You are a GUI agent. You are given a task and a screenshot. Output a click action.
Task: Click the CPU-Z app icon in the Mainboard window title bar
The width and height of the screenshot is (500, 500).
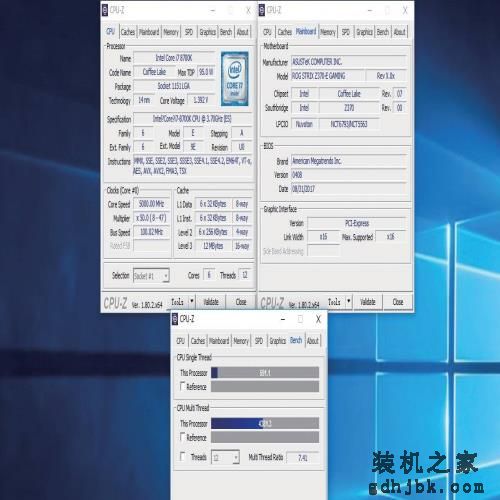(x=262, y=10)
